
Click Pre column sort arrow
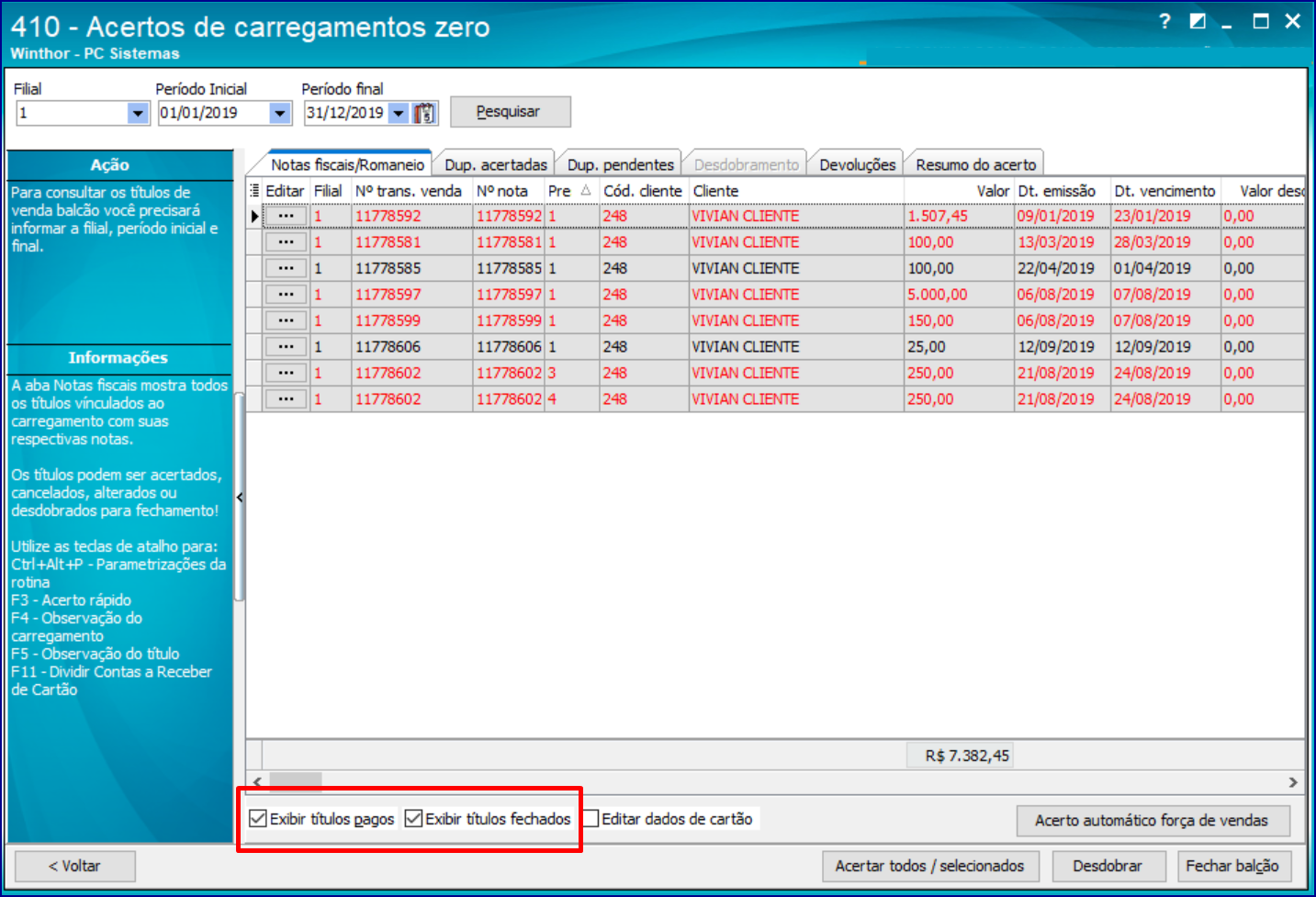(586, 190)
